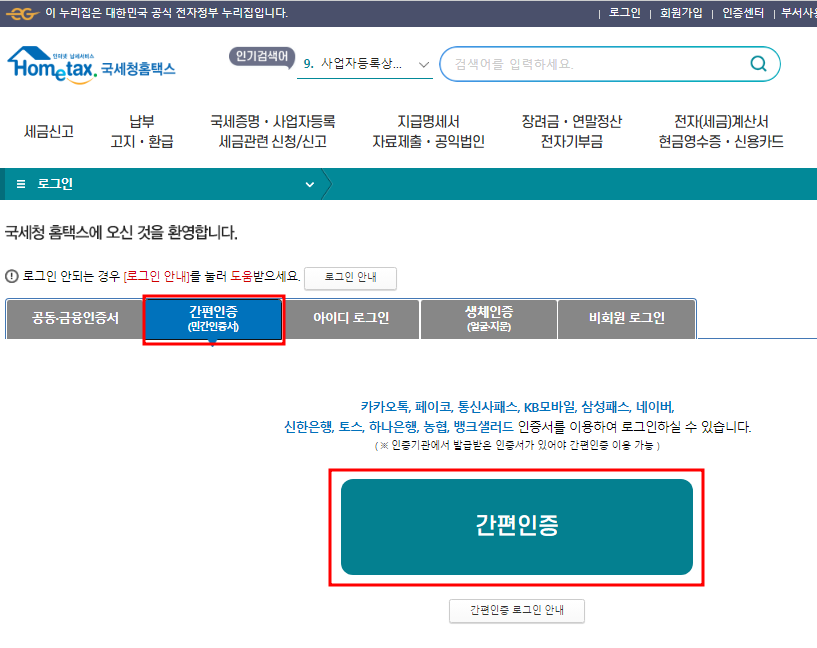
Task: Click the 로그인 안내 button
Action: click(350, 278)
